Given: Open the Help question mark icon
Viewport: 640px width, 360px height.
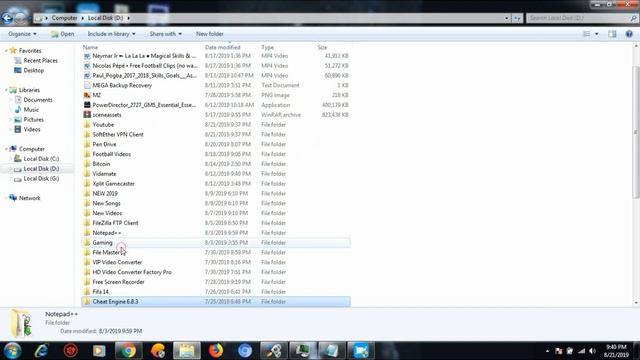Looking at the screenshot, I should 629,34.
